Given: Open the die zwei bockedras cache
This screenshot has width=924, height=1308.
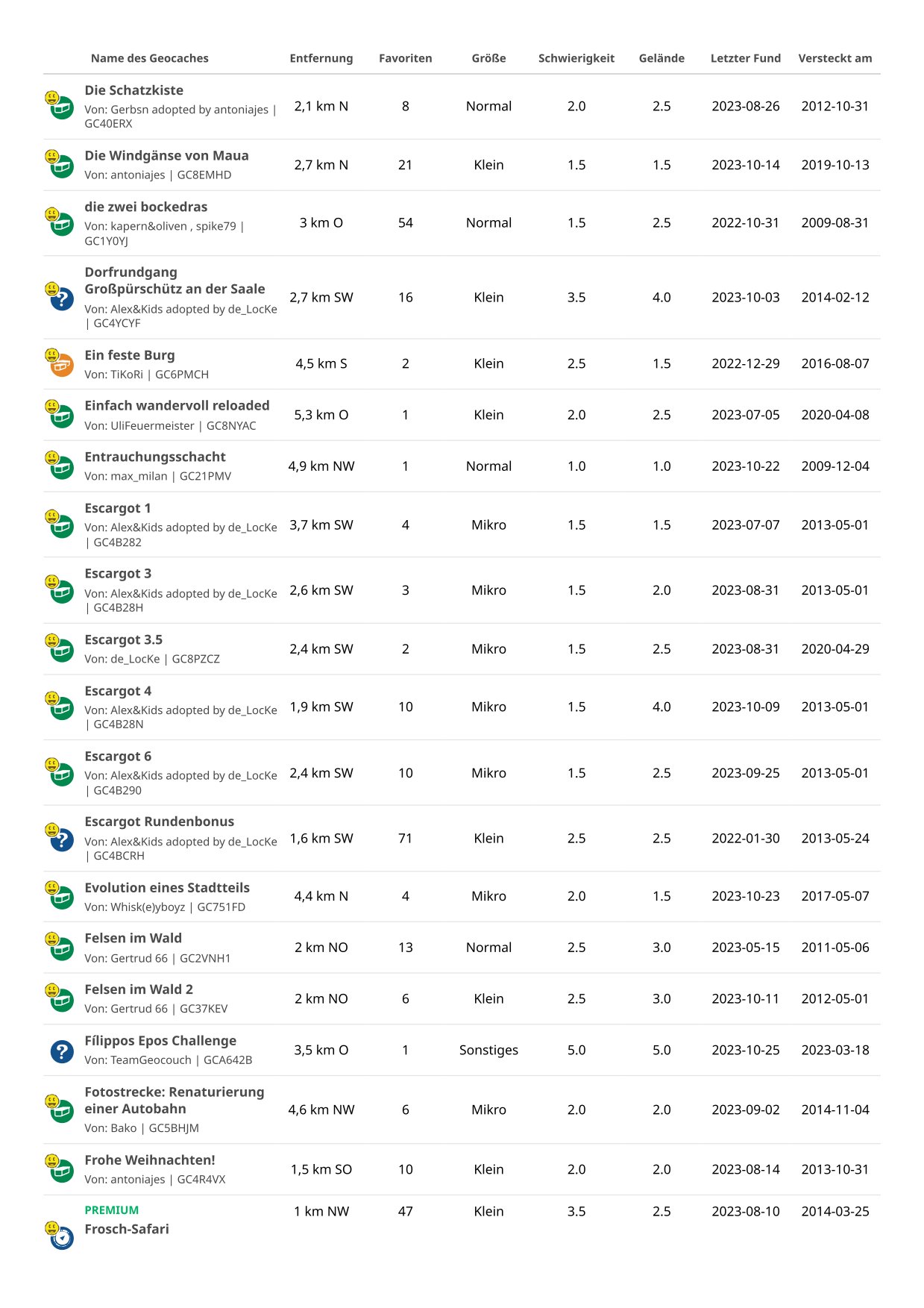Looking at the screenshot, I should [x=145, y=207].
